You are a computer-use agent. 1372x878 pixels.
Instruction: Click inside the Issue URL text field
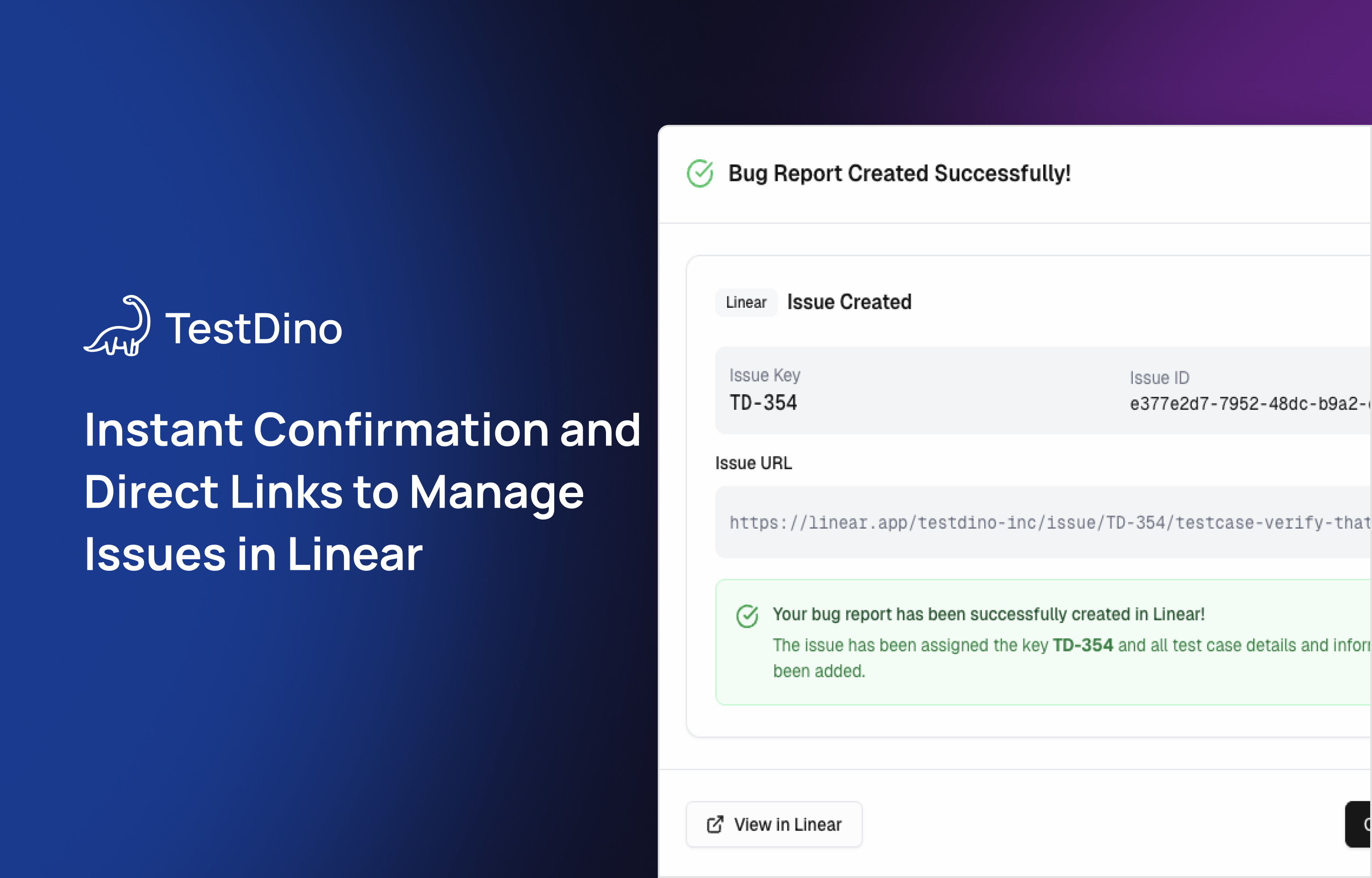pos(1026,522)
